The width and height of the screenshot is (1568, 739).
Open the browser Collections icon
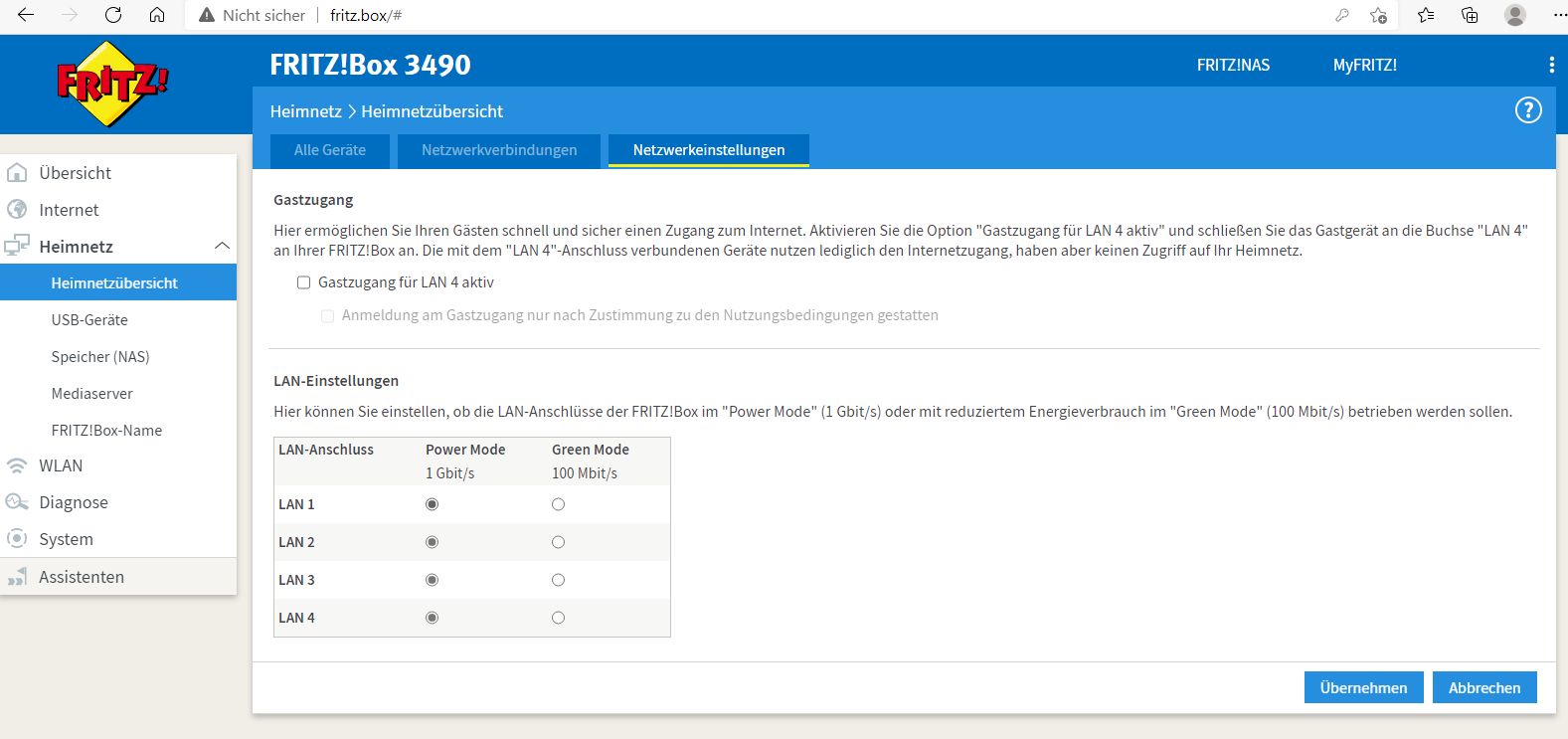click(1470, 15)
